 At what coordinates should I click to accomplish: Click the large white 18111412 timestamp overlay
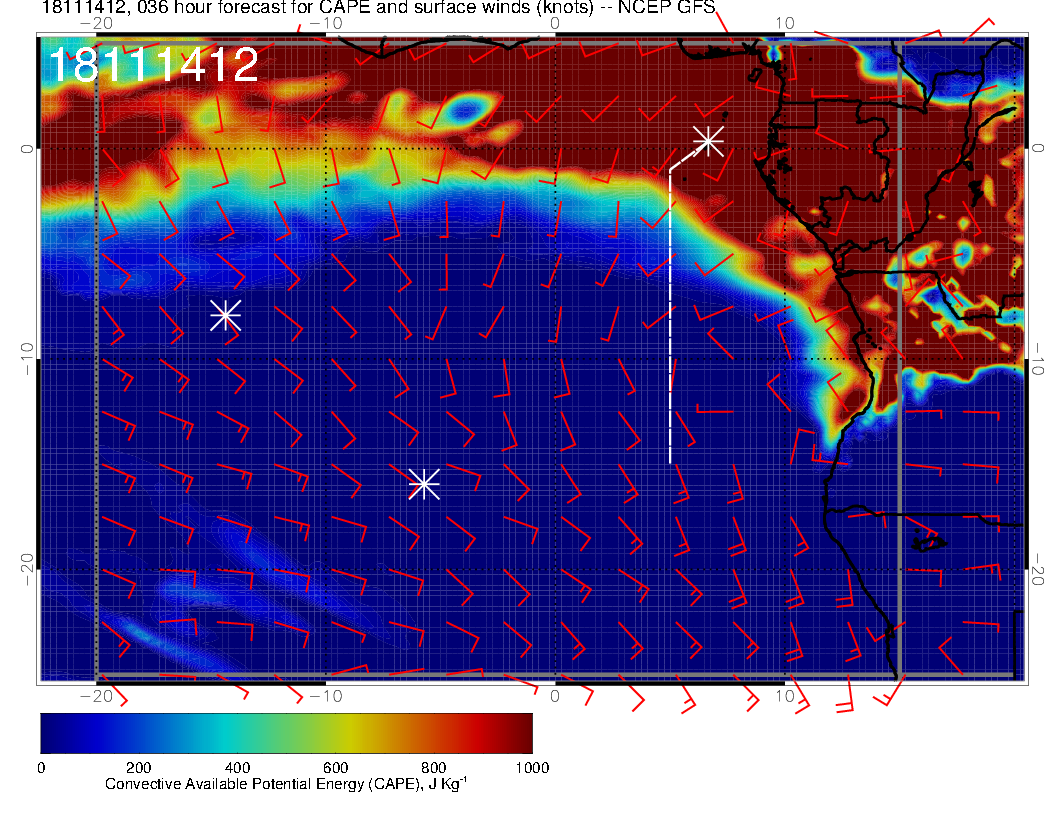click(x=153, y=65)
